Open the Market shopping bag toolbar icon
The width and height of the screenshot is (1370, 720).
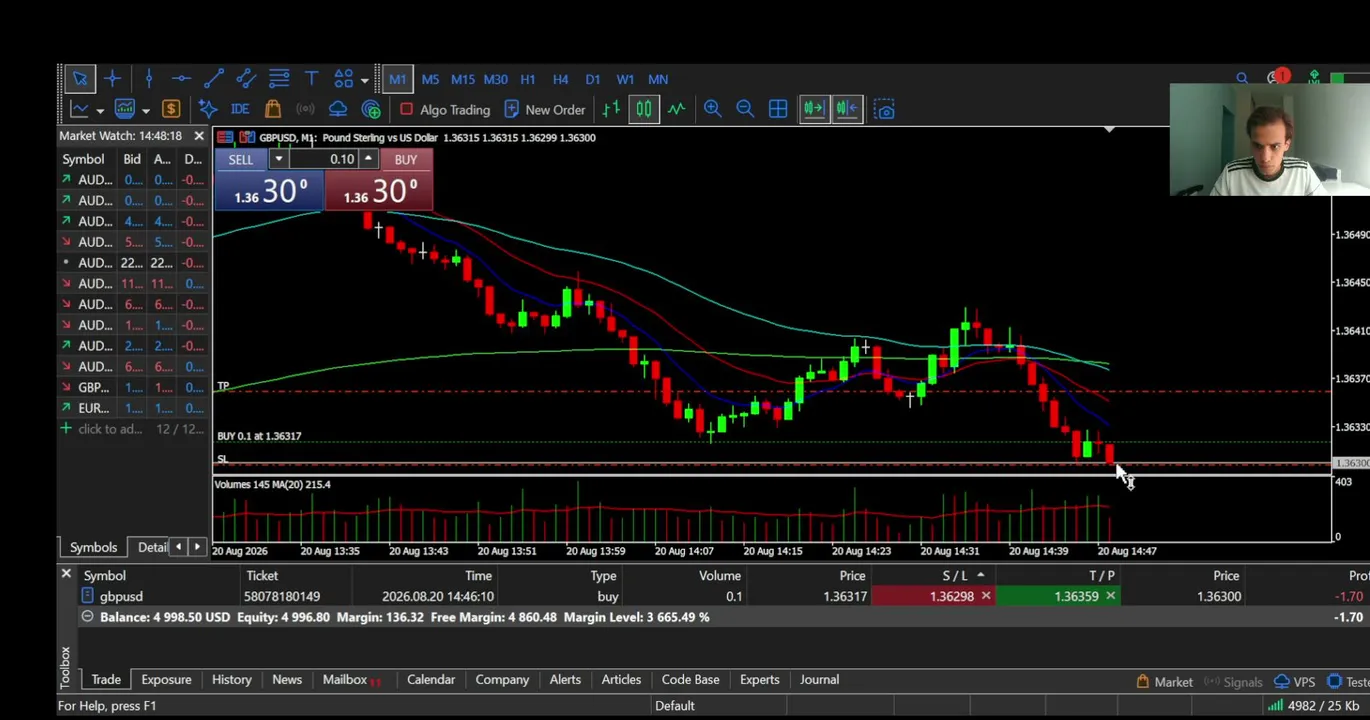tap(272, 110)
